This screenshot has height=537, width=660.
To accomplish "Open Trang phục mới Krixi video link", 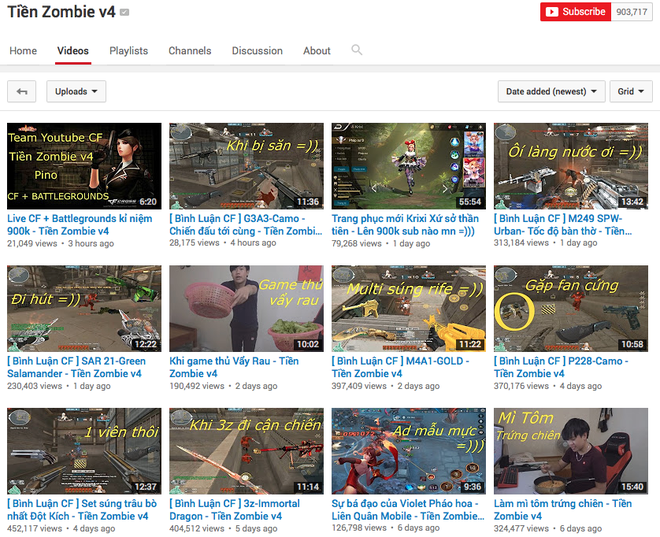I will click(x=405, y=225).
